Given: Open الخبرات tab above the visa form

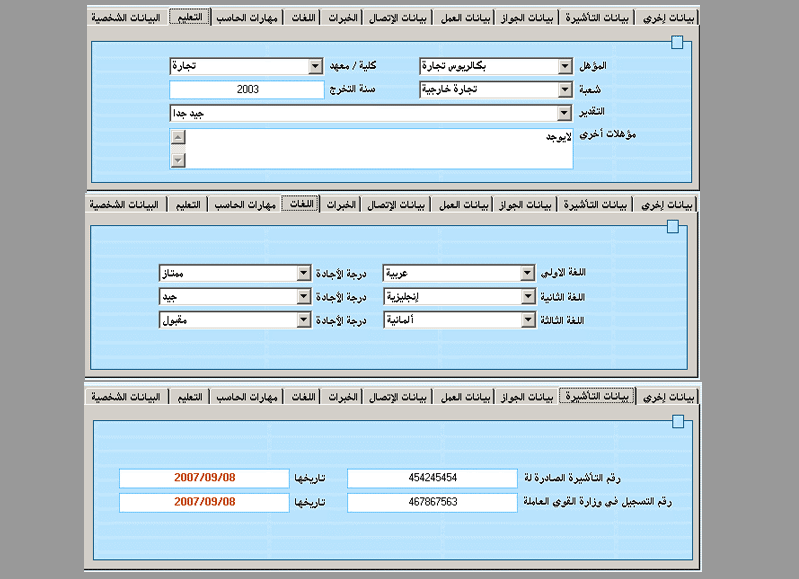Looking at the screenshot, I should pyautogui.click(x=342, y=397).
